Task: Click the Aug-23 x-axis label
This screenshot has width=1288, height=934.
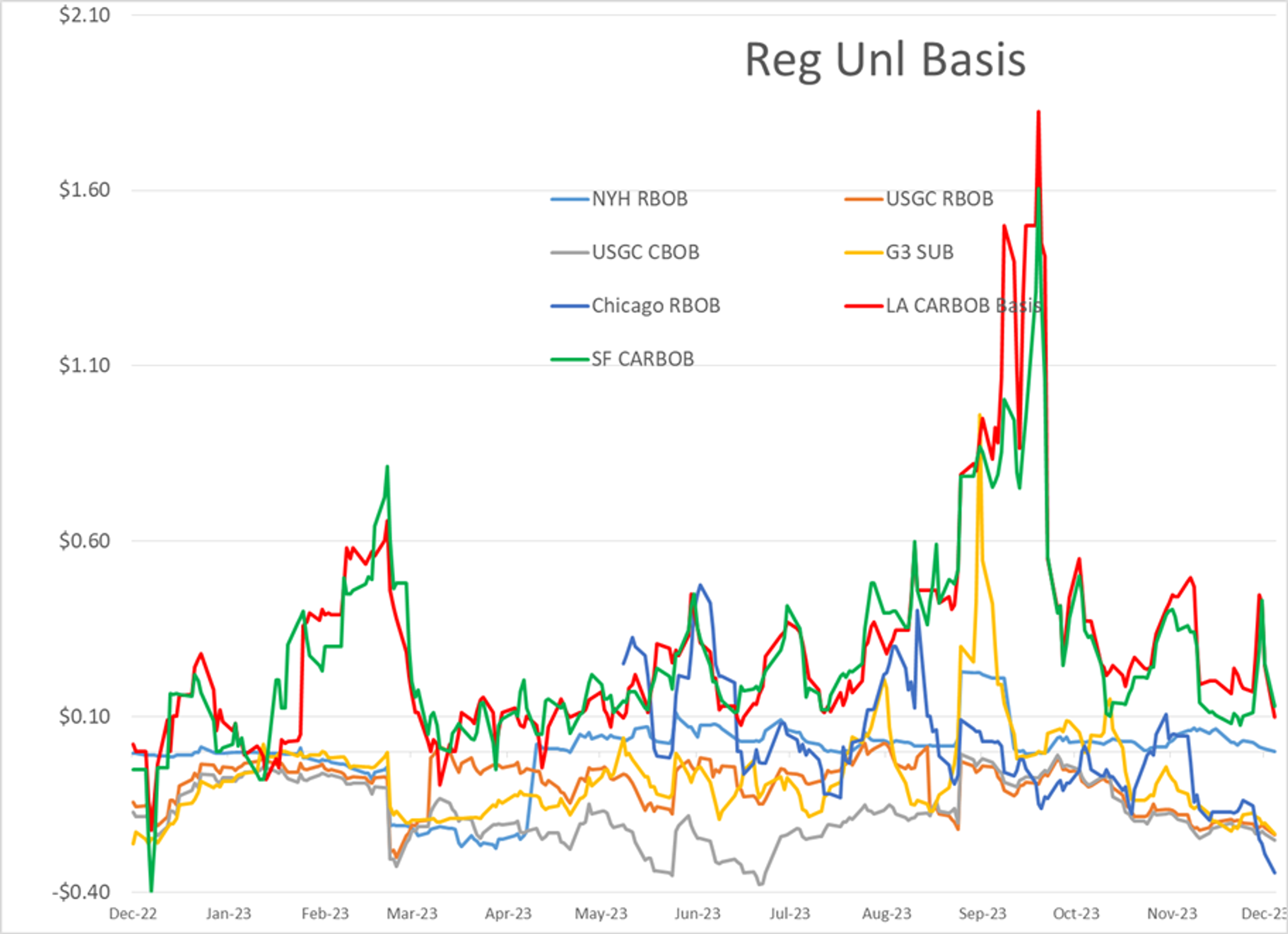Action: coord(887,914)
